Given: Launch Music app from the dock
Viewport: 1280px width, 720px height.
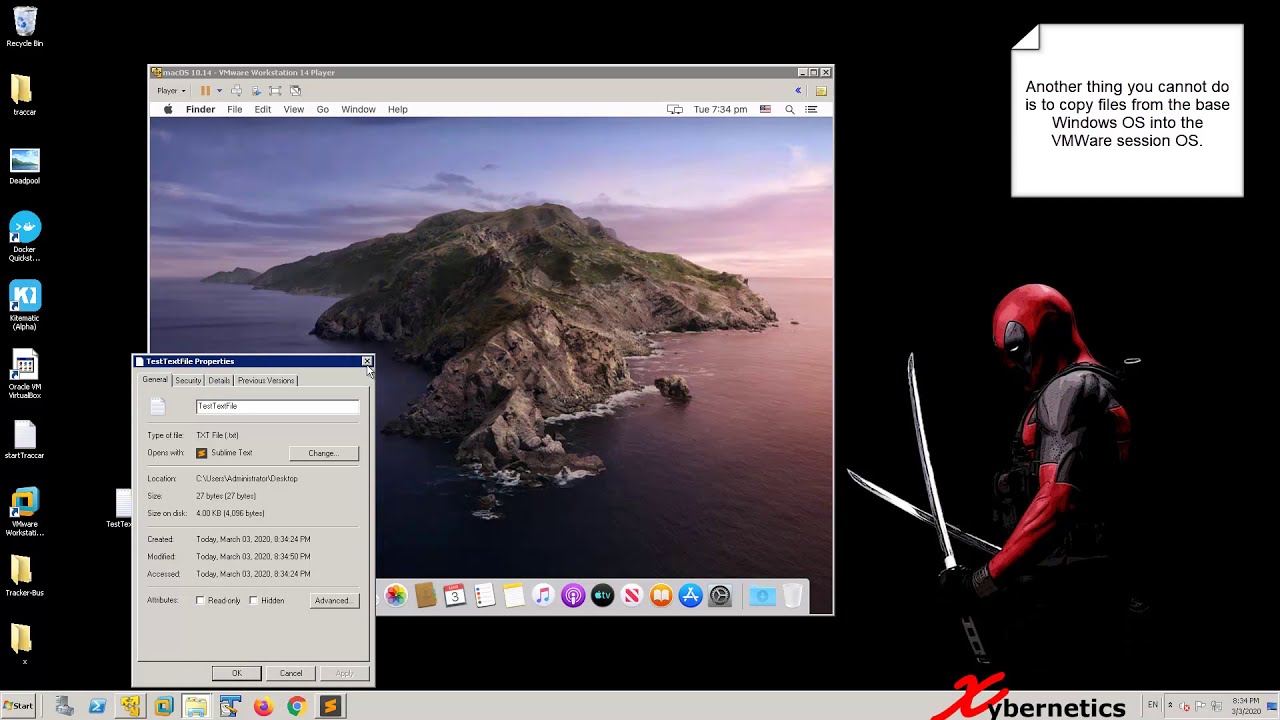Looking at the screenshot, I should pyautogui.click(x=543, y=596).
